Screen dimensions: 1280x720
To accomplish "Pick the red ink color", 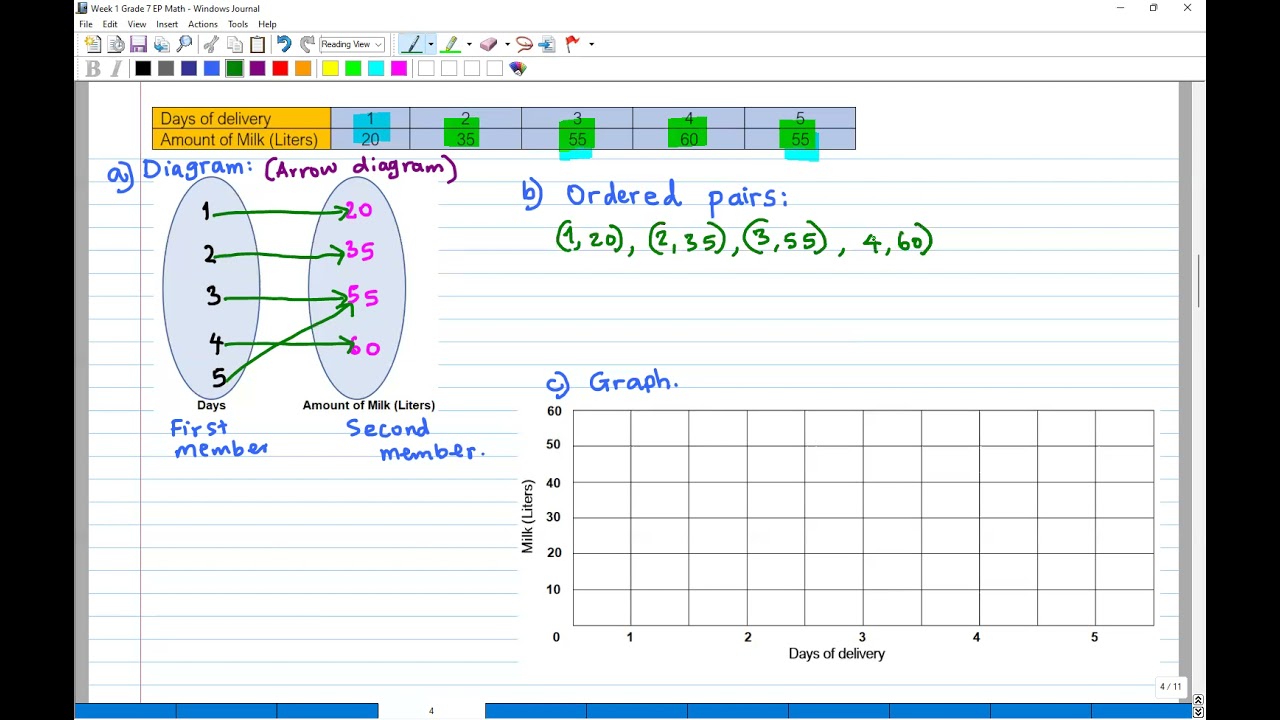I will pos(280,68).
